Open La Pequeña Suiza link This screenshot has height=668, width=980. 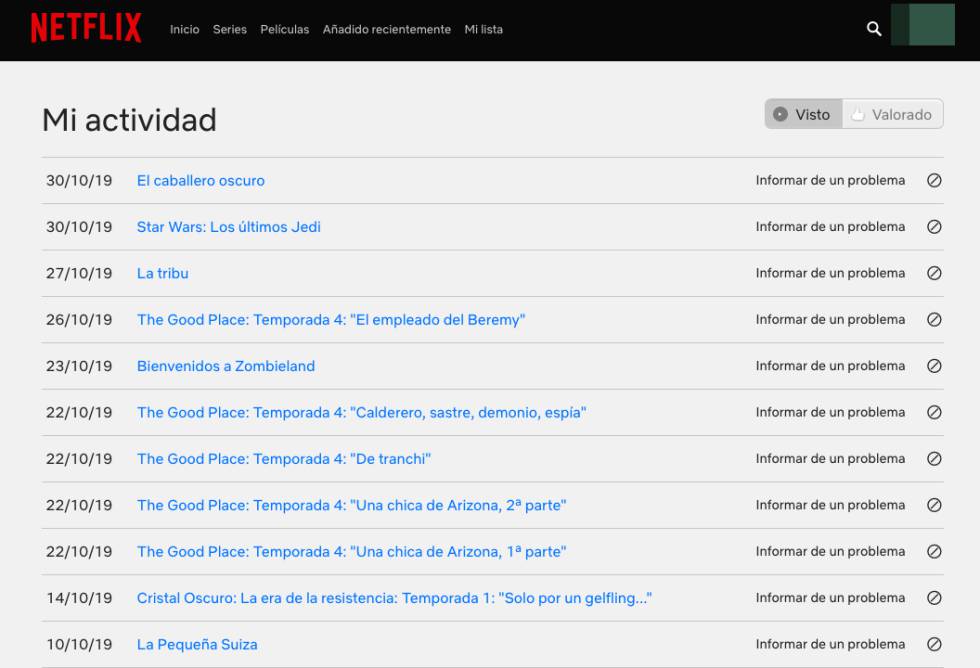[197, 644]
